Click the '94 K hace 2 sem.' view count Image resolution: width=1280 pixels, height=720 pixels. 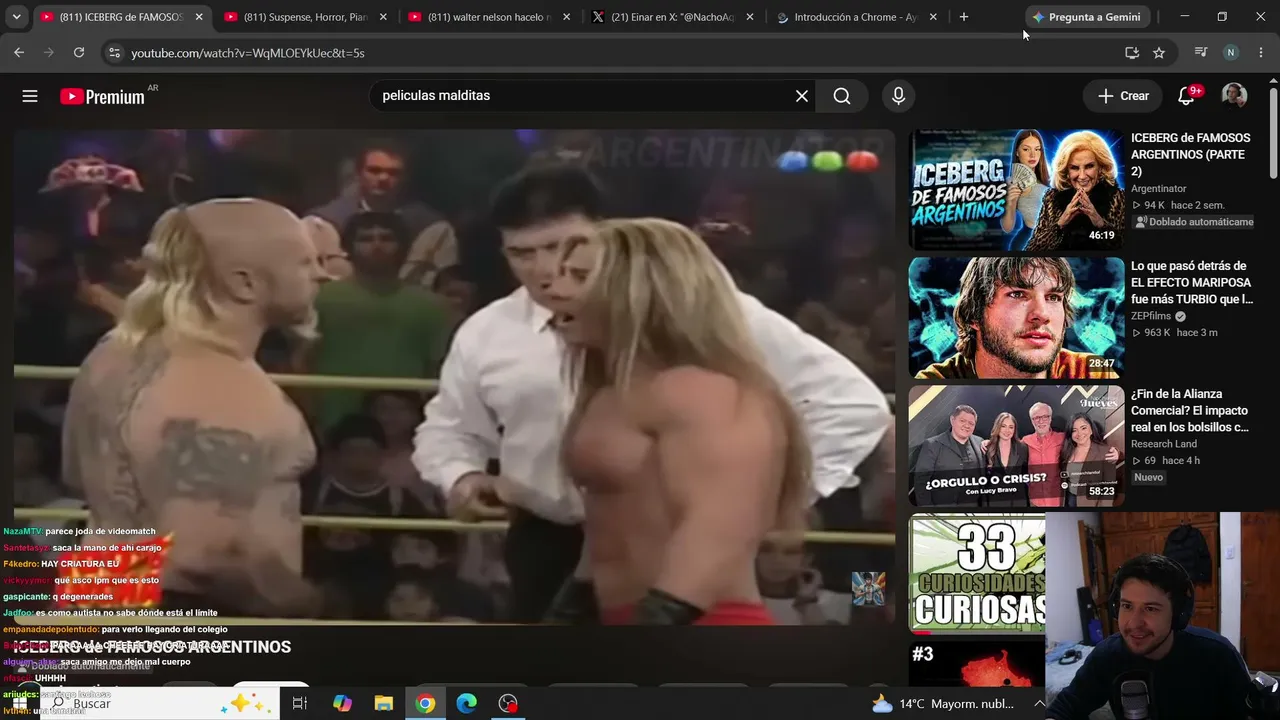tap(1178, 205)
